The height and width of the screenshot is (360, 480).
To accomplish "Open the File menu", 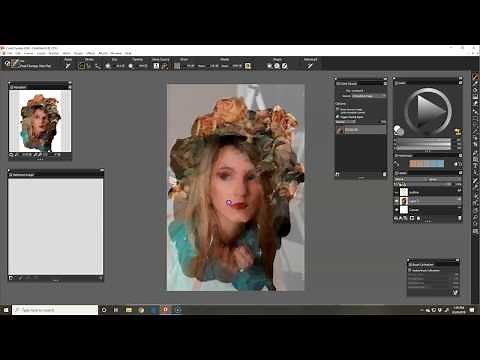I will [x=10, y=53].
